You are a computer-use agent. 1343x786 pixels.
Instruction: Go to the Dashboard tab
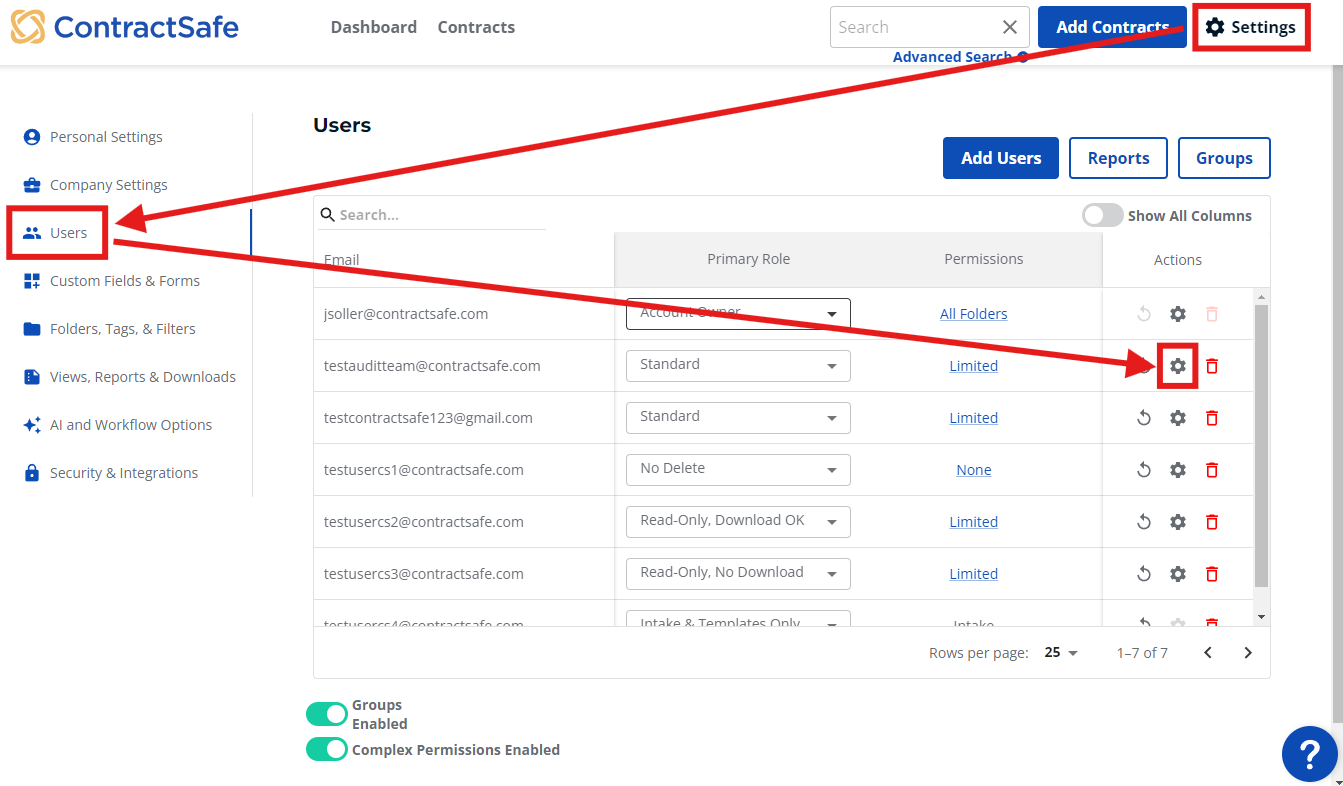pyautogui.click(x=374, y=27)
